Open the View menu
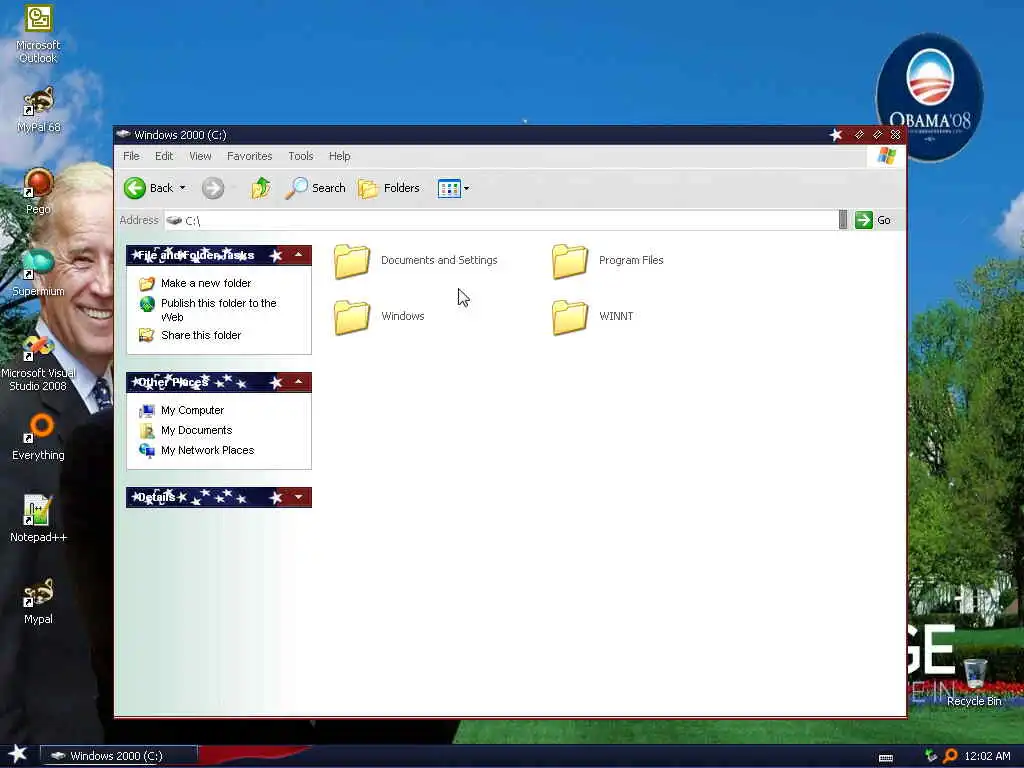The height and width of the screenshot is (768, 1024). [200, 156]
